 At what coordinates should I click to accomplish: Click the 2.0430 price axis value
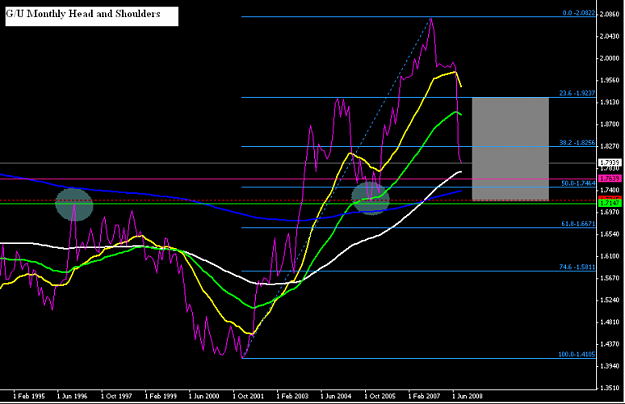click(609, 37)
